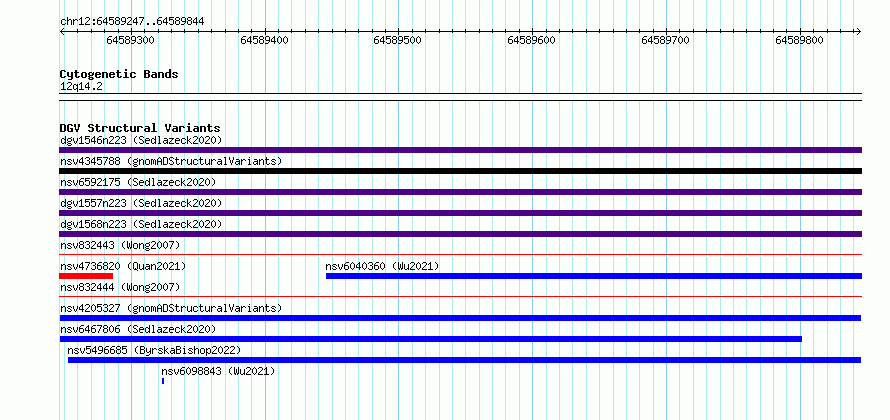
Task: Open the dgv1568n223 (Sedlazeck2020) label
Action: click(141, 224)
